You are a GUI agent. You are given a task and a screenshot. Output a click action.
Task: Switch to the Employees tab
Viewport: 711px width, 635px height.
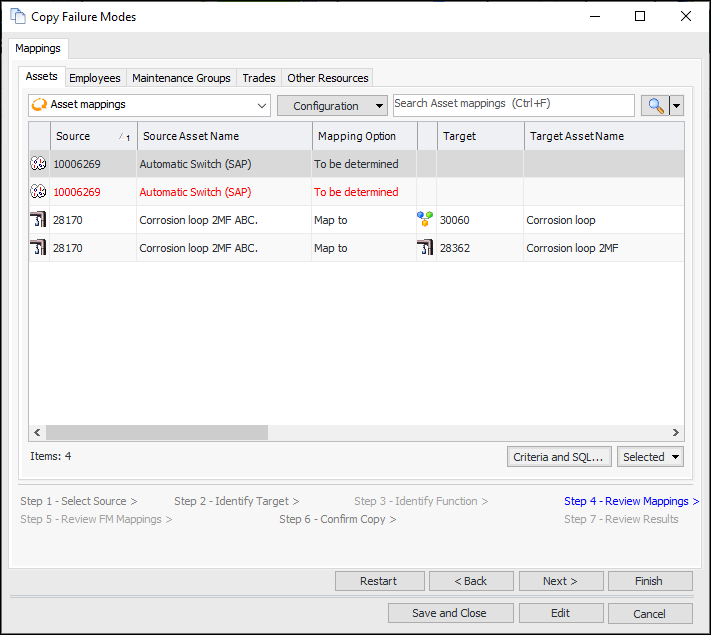95,78
